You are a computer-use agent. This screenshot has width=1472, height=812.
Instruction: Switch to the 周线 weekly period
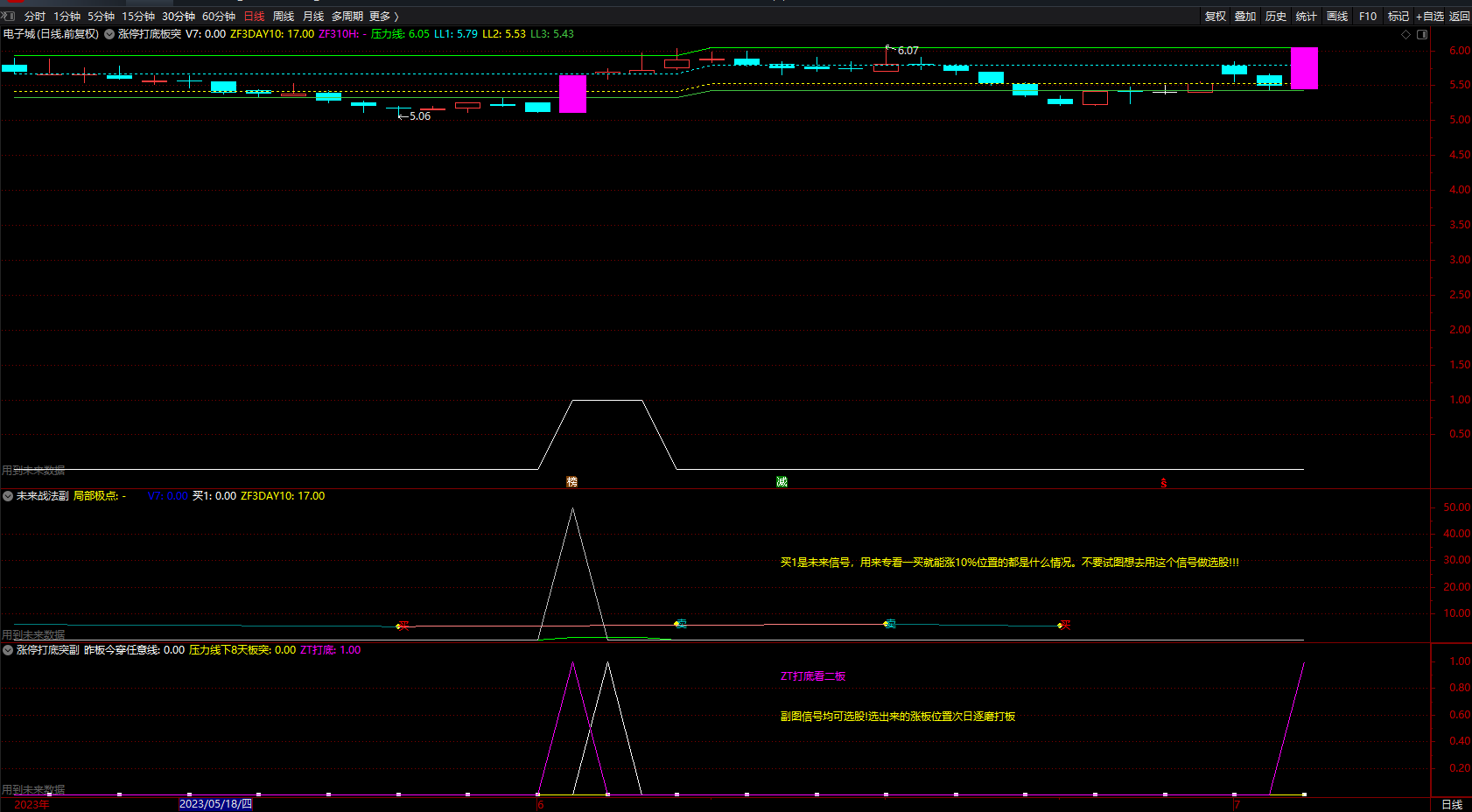coord(284,17)
